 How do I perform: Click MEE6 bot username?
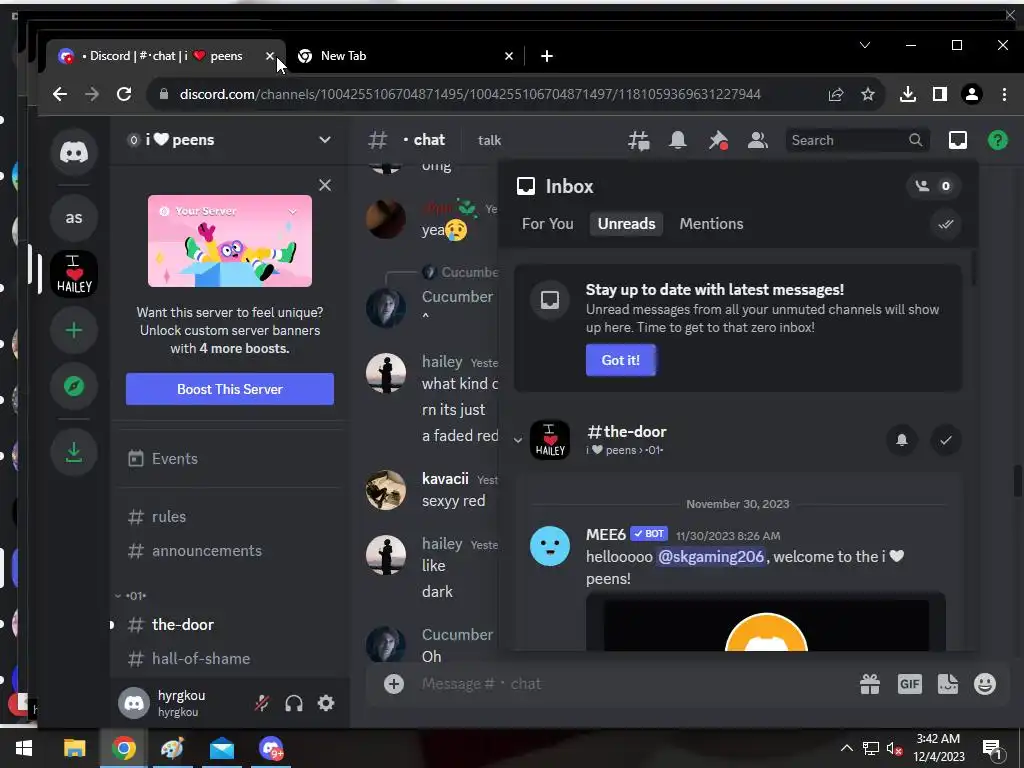(605, 534)
